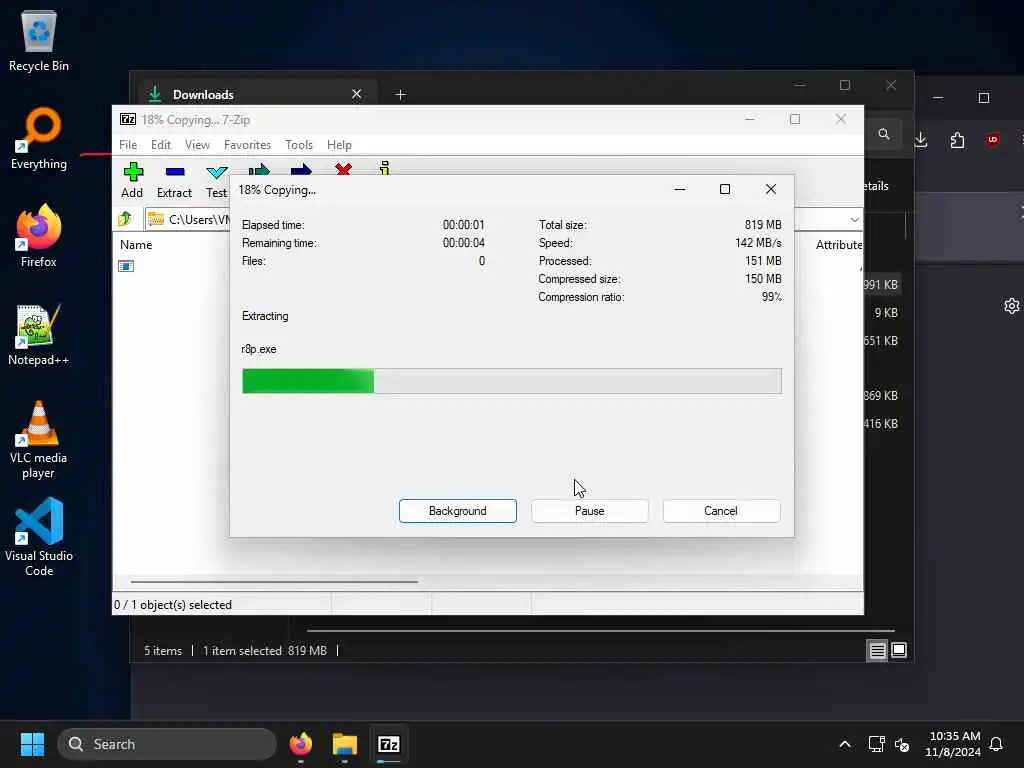This screenshot has width=1024, height=768.
Task: Click the Copy arrow toolbar icon
Action: coord(259,169)
